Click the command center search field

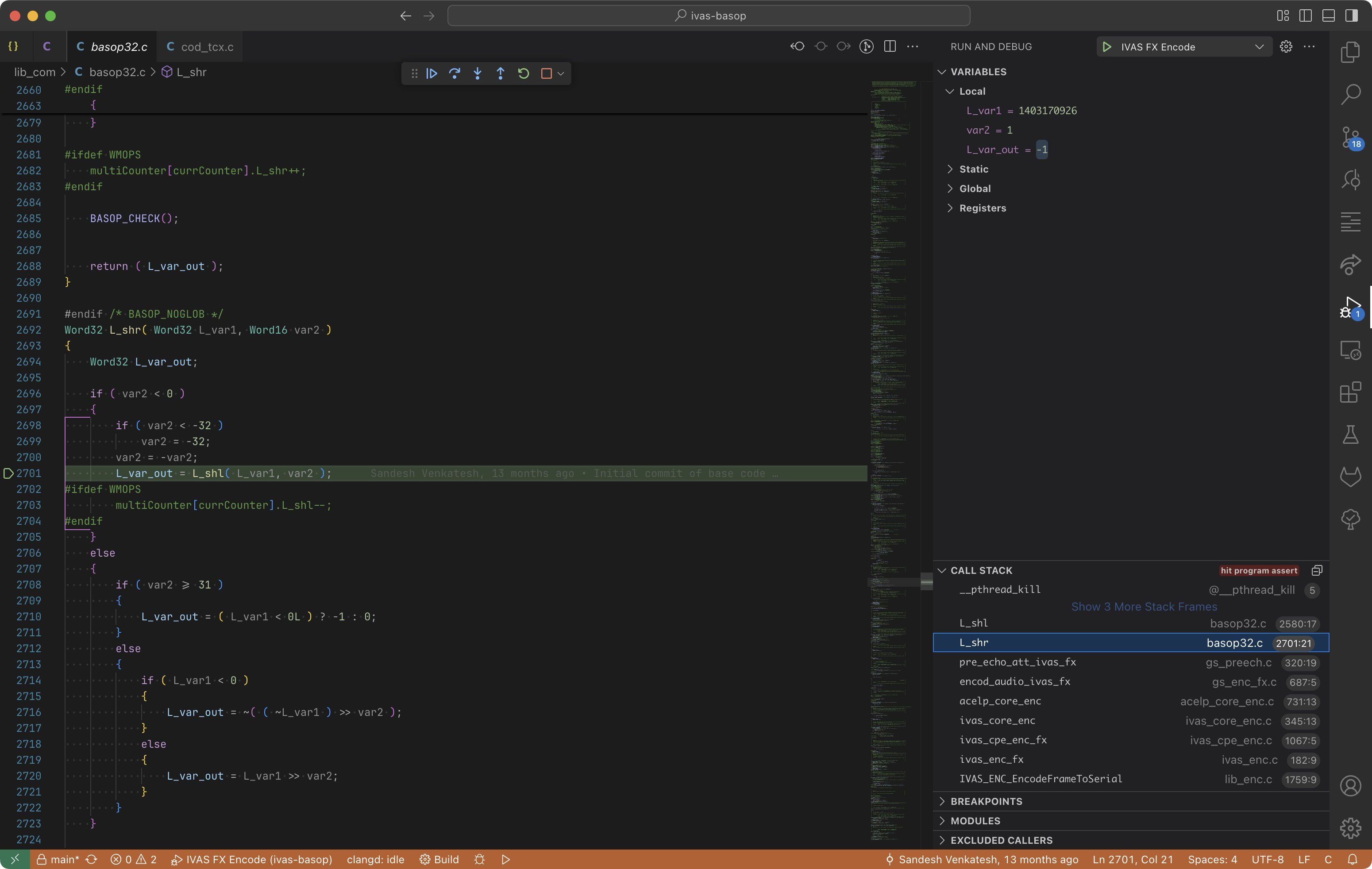point(708,15)
